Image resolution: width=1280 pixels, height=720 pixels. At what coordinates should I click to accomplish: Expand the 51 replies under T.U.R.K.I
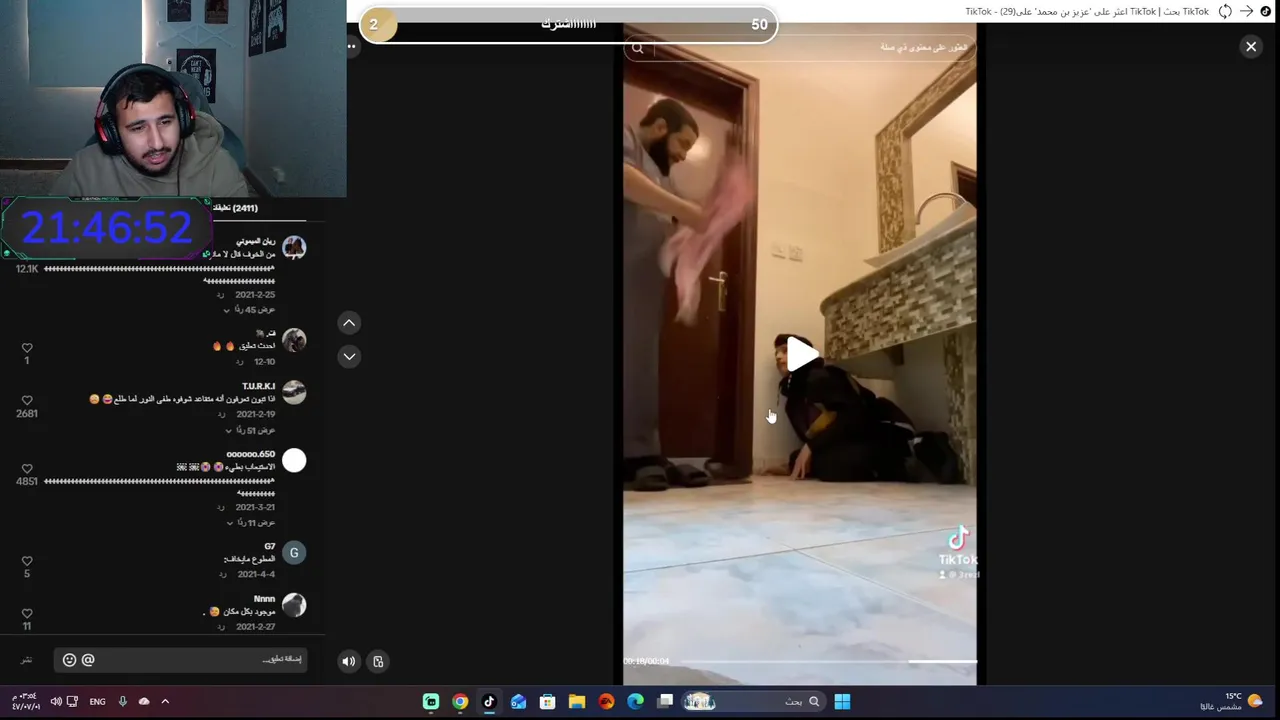tap(249, 430)
